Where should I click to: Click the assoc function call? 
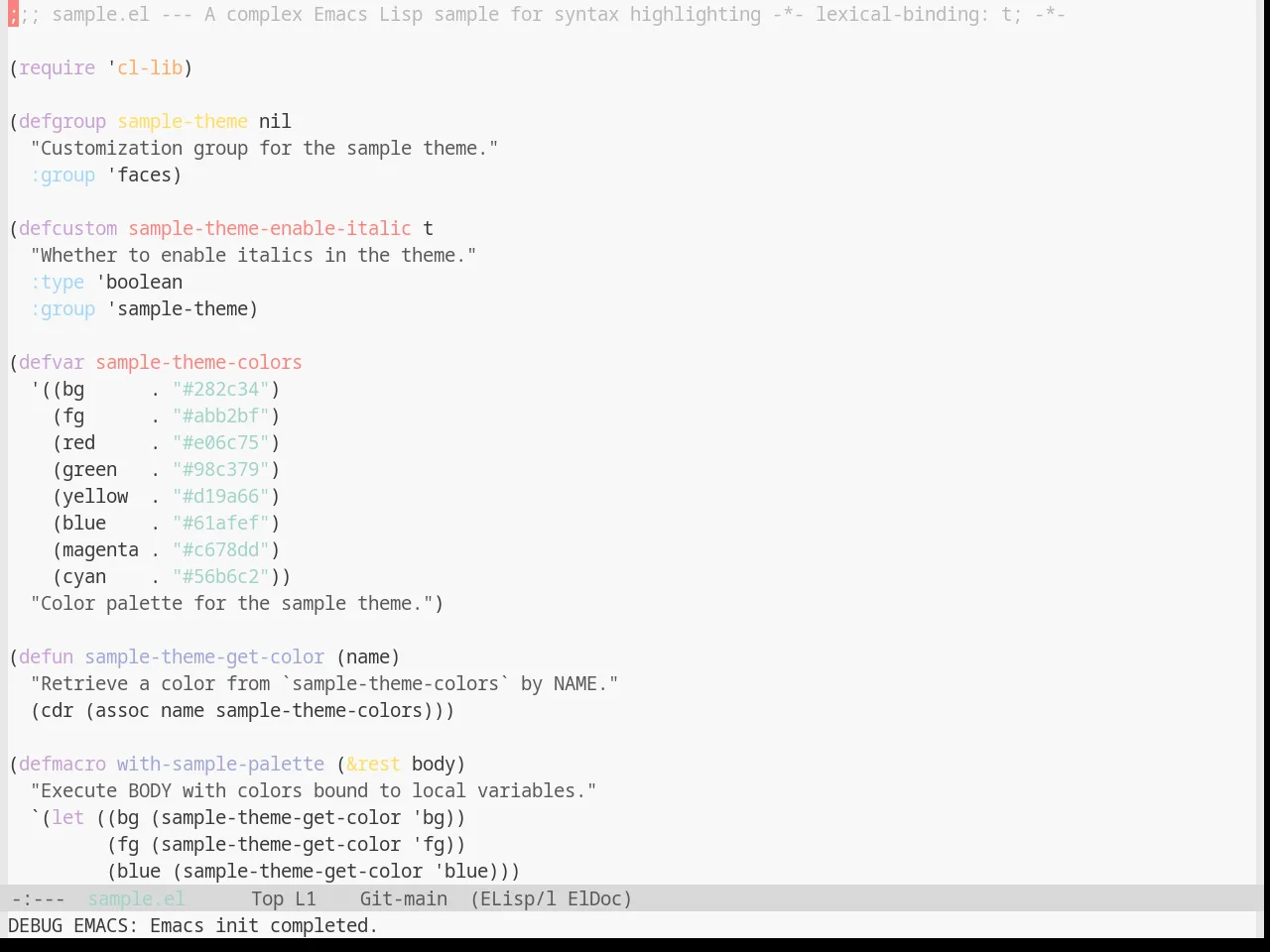(122, 710)
